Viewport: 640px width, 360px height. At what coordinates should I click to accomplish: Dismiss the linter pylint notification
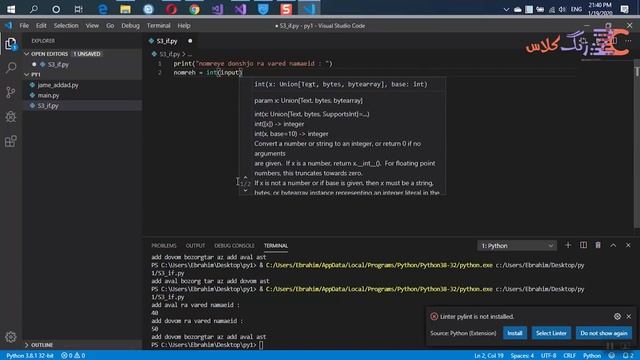[629, 316]
